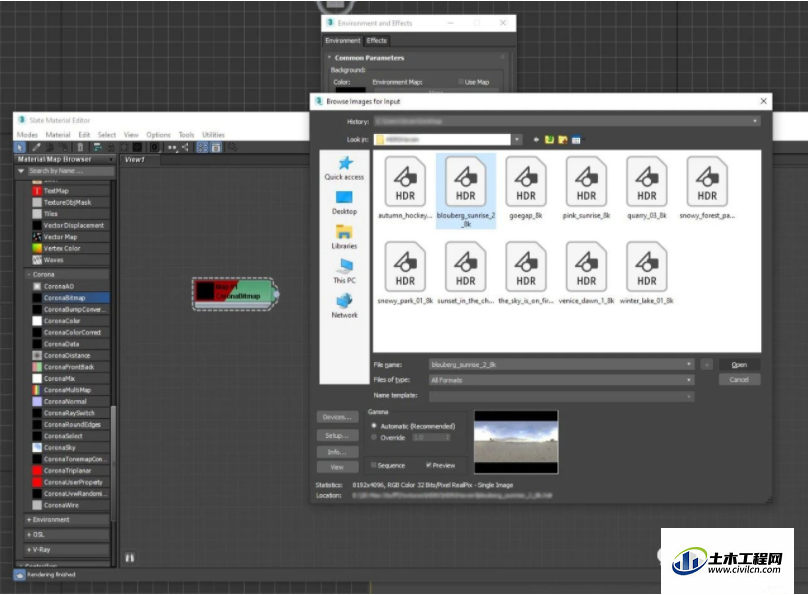Click the View button below Info...

[337, 467]
